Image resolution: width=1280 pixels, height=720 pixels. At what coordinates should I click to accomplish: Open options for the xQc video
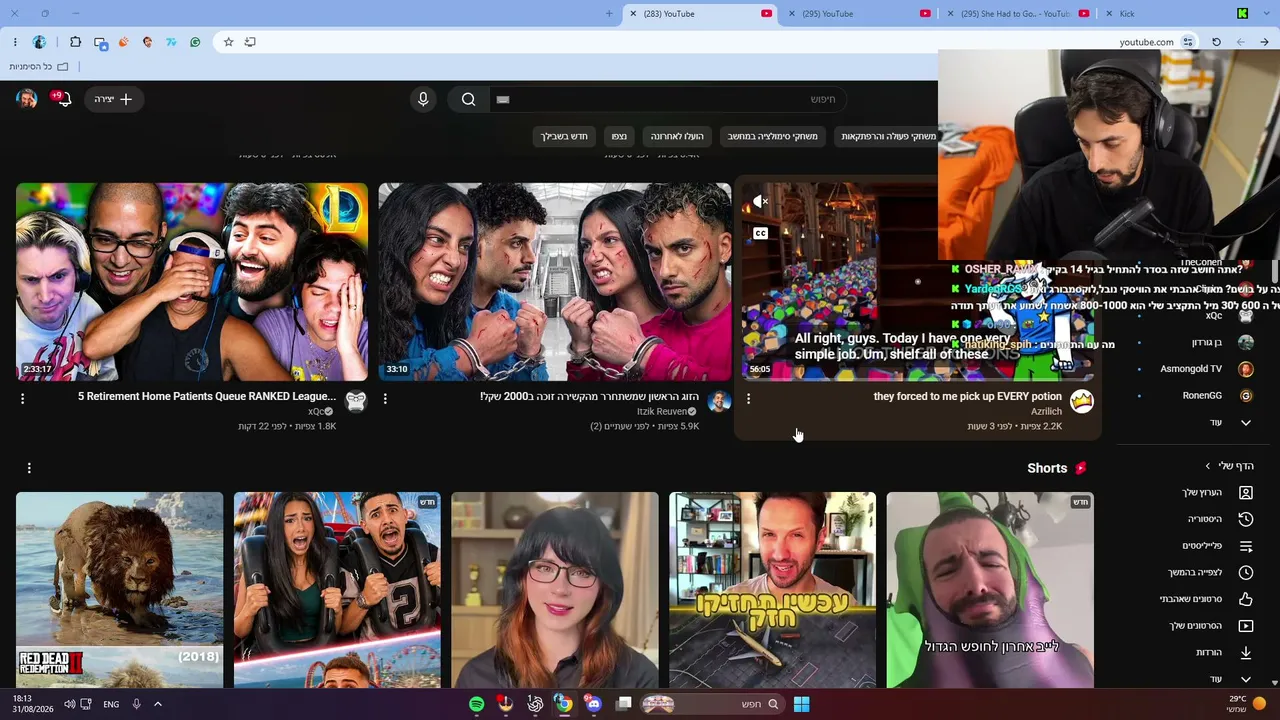point(22,398)
